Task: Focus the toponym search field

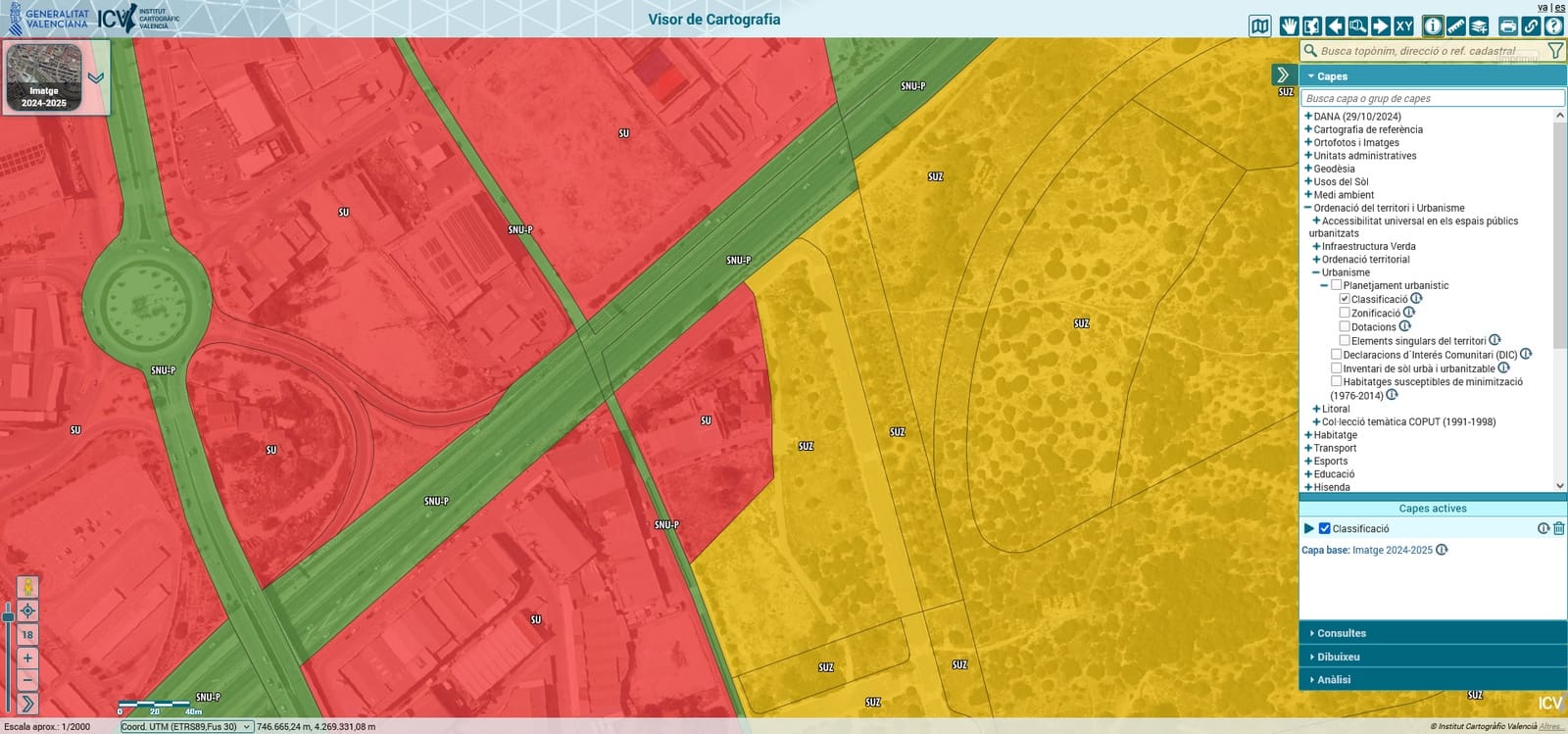Action: pos(1432,51)
